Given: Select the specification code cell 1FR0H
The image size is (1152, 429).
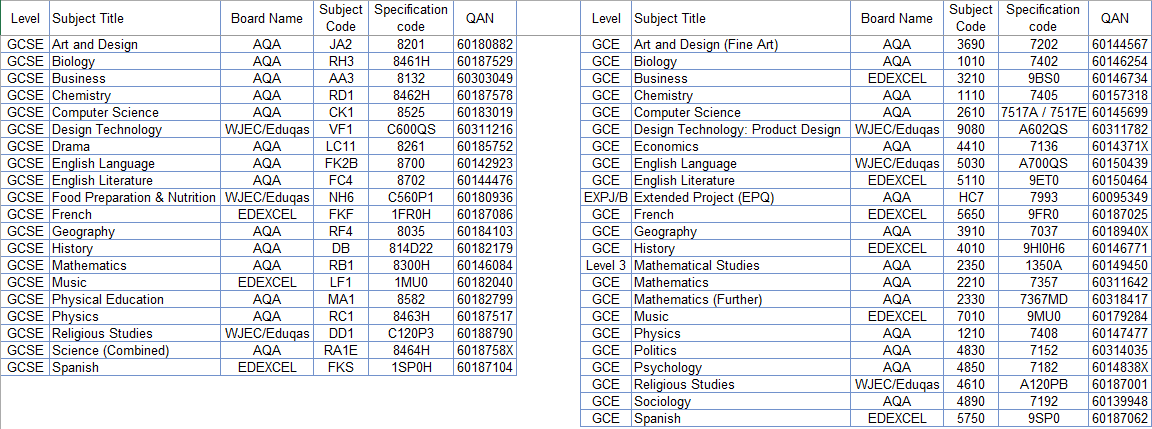Looking at the screenshot, I should [411, 214].
